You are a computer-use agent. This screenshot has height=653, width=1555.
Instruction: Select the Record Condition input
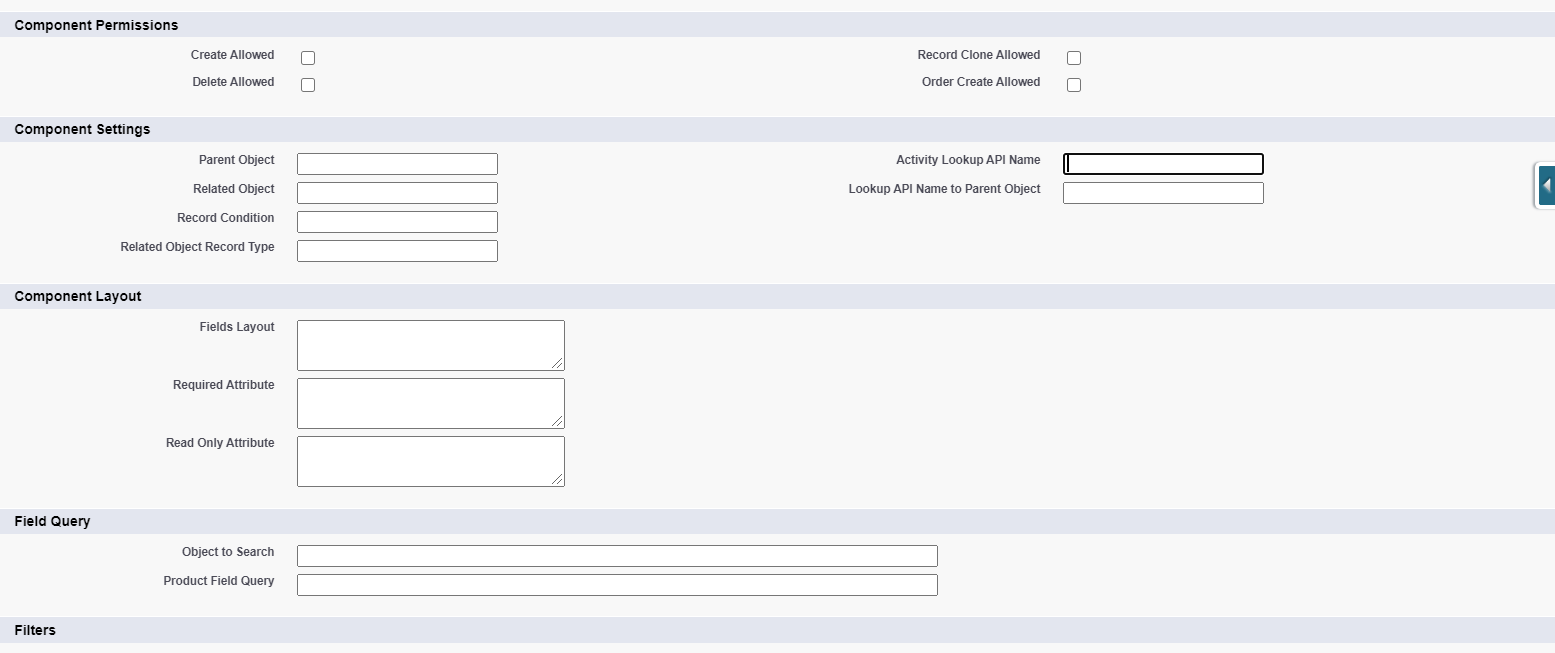point(397,222)
